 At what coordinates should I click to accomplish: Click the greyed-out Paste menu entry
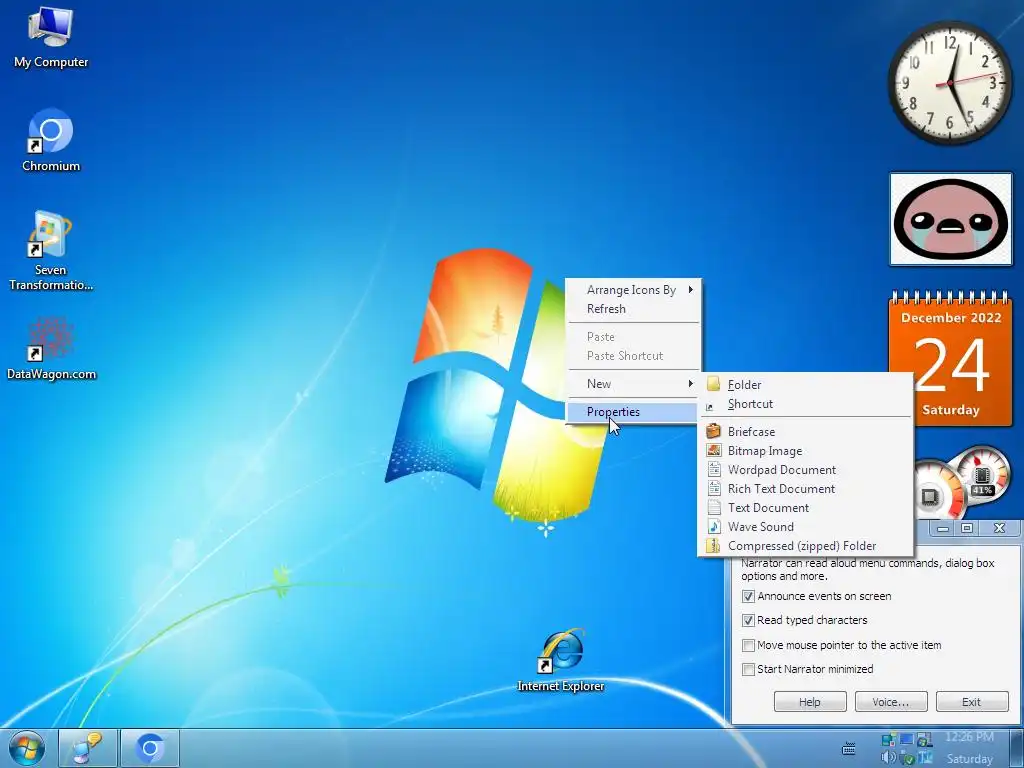pyautogui.click(x=633, y=337)
